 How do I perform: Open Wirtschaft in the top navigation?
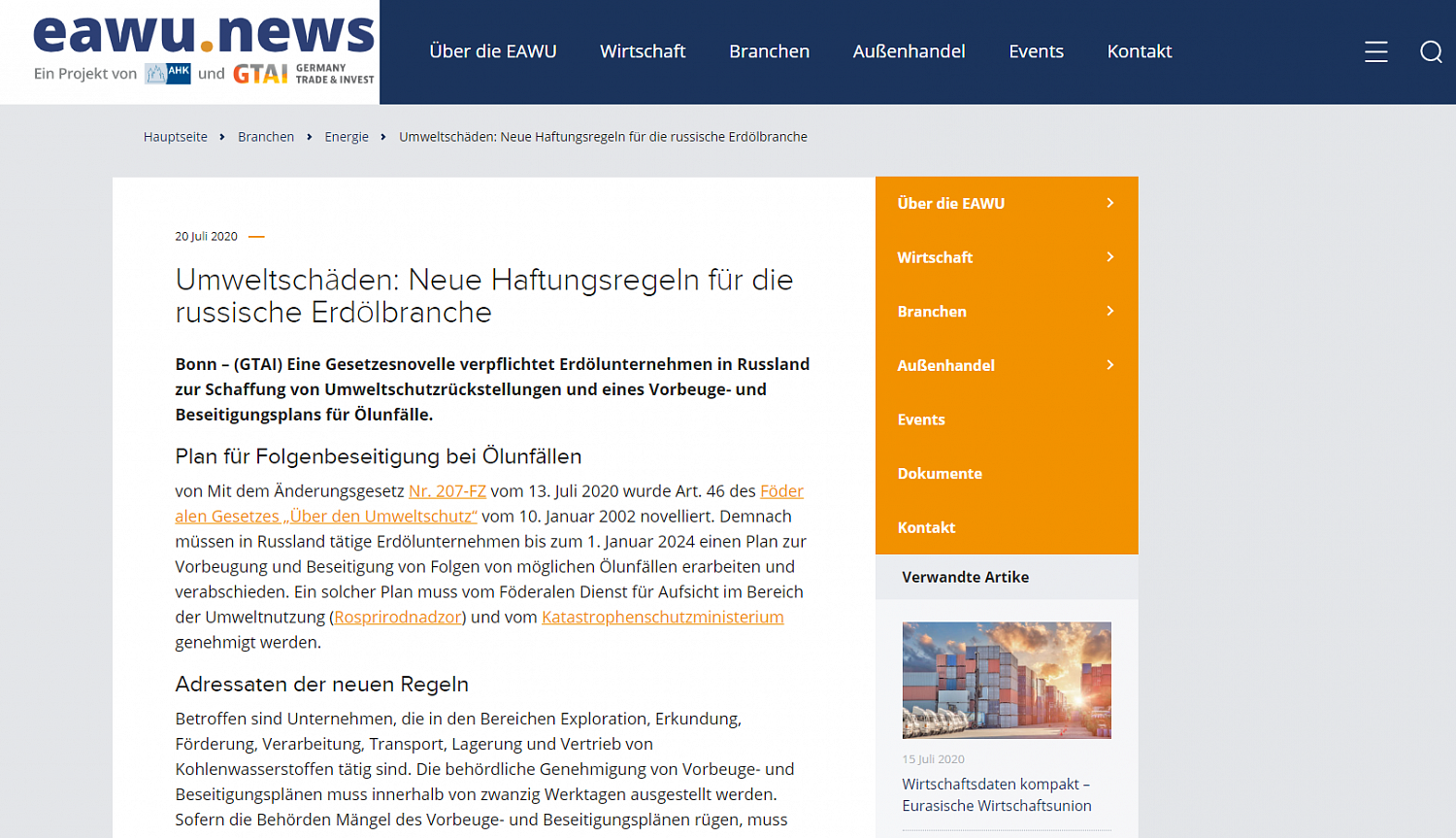click(x=643, y=51)
